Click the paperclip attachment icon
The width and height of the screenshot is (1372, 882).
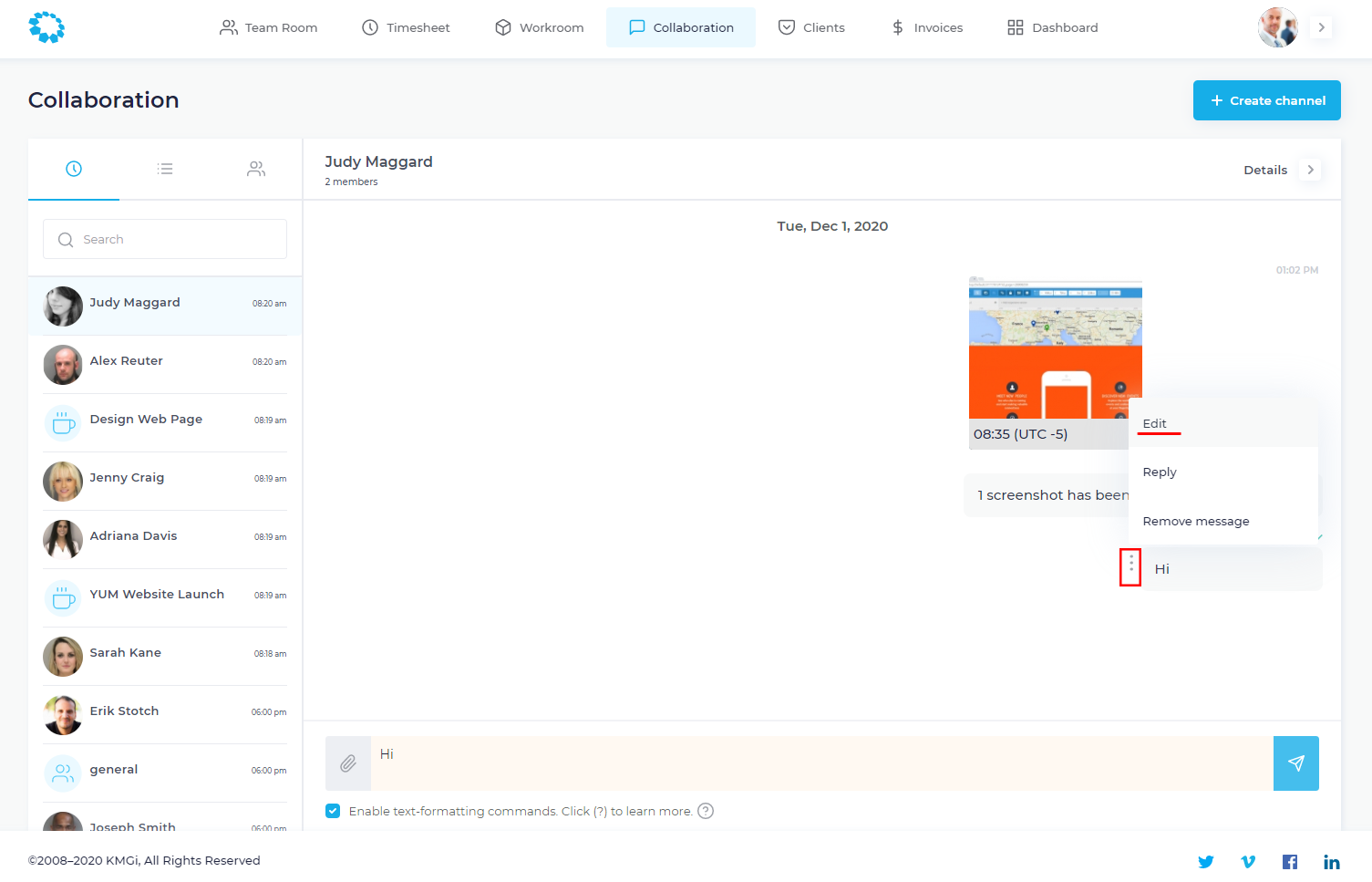(x=347, y=763)
